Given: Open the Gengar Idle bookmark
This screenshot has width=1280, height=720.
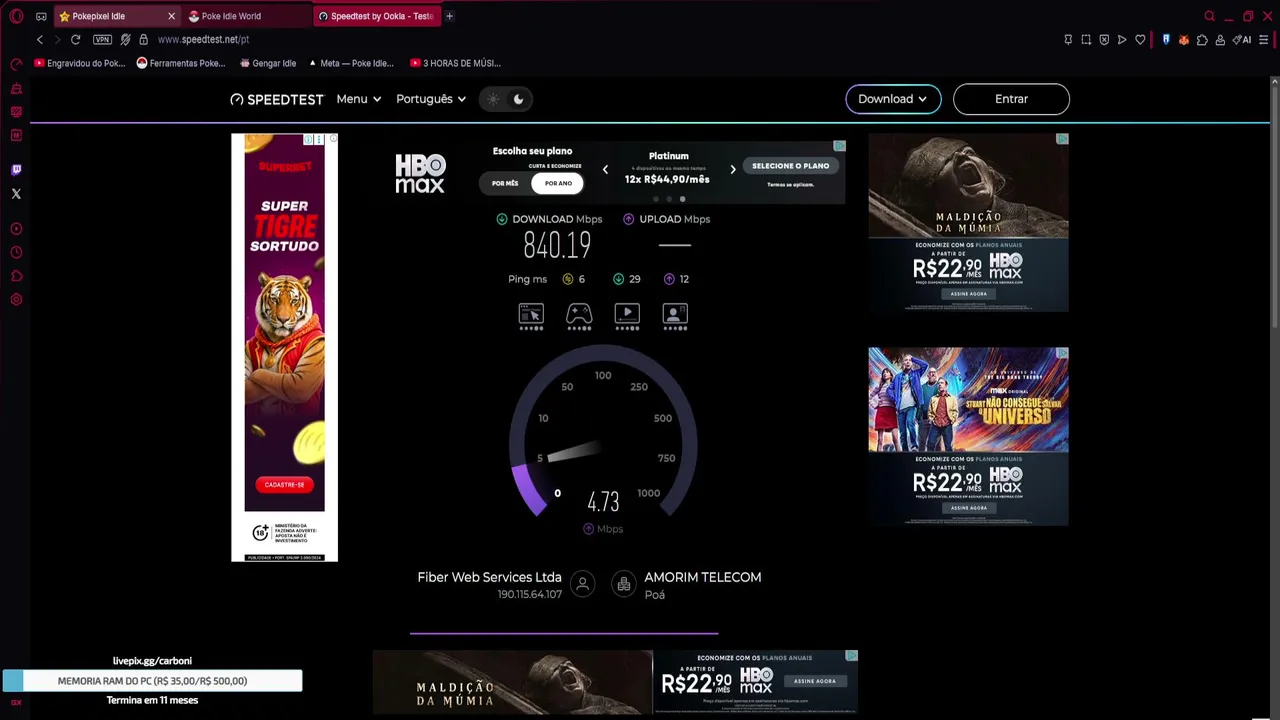Looking at the screenshot, I should pyautogui.click(x=268, y=63).
